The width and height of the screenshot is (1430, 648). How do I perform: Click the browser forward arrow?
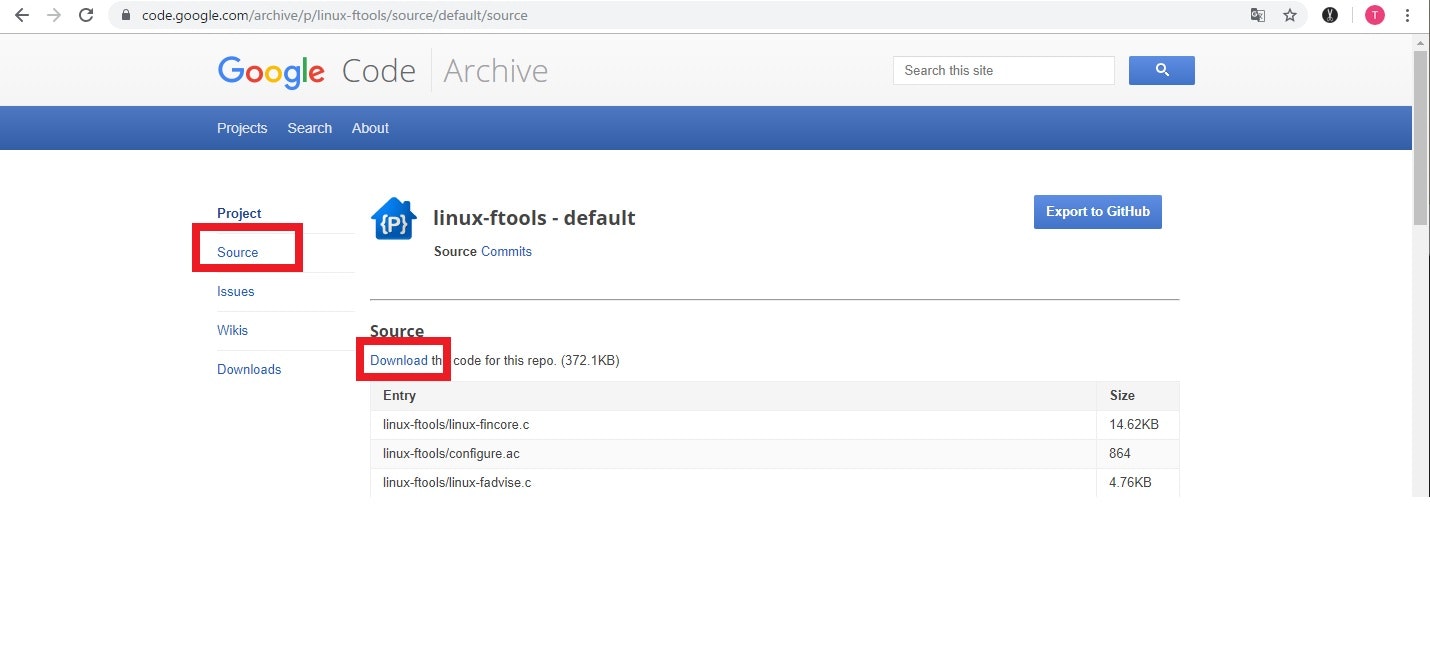click(x=53, y=15)
